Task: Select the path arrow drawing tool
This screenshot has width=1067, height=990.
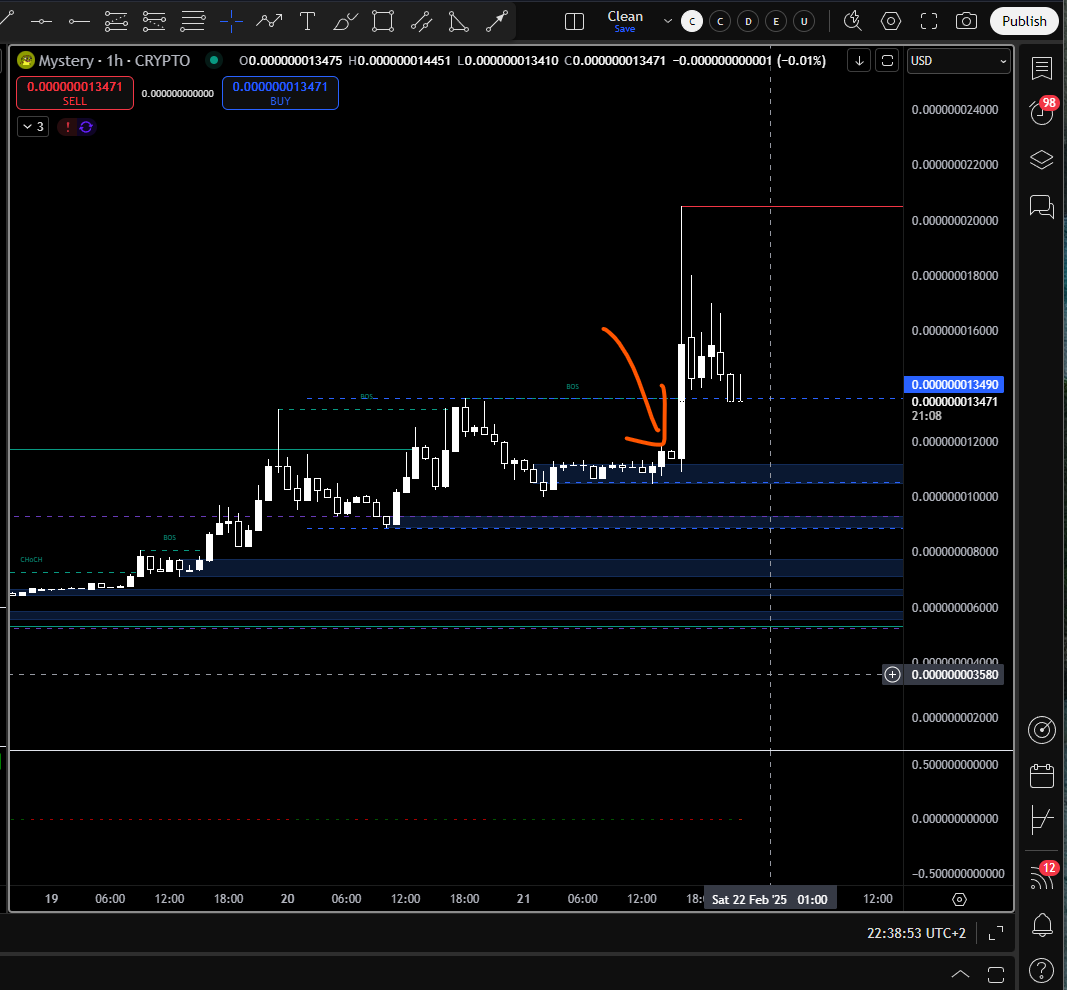Action: click(x=269, y=22)
